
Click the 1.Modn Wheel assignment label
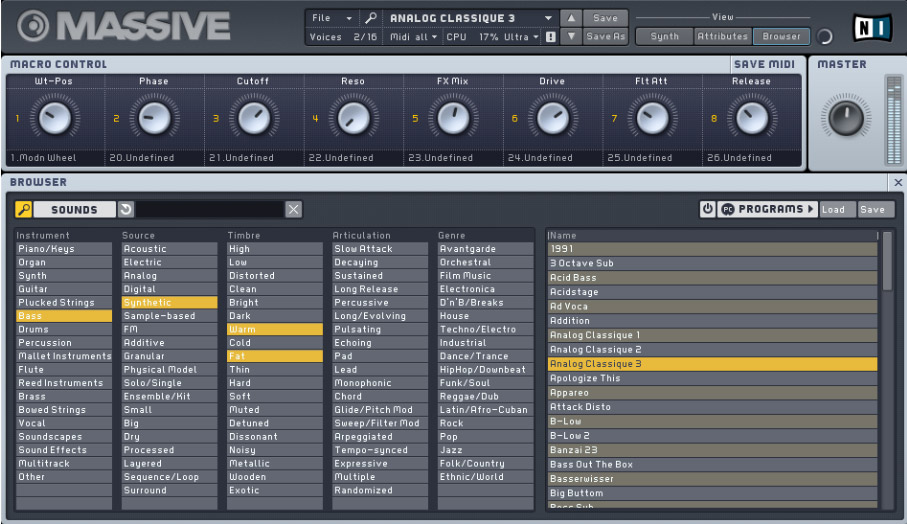[43, 157]
